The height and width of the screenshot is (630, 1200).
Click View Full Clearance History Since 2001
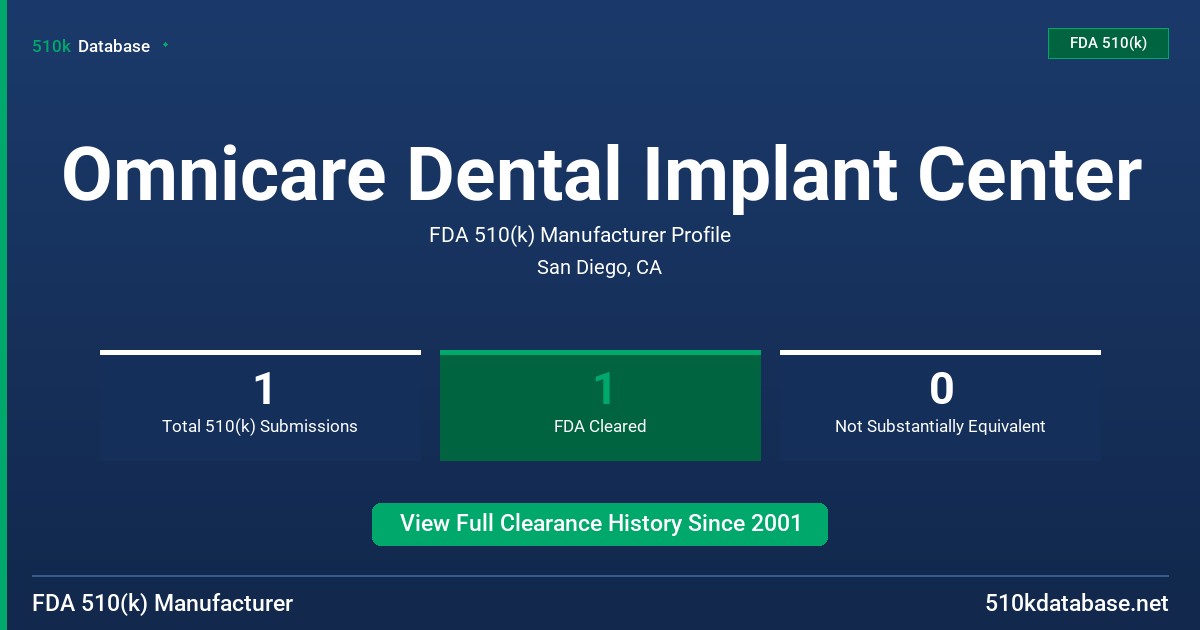click(x=600, y=524)
